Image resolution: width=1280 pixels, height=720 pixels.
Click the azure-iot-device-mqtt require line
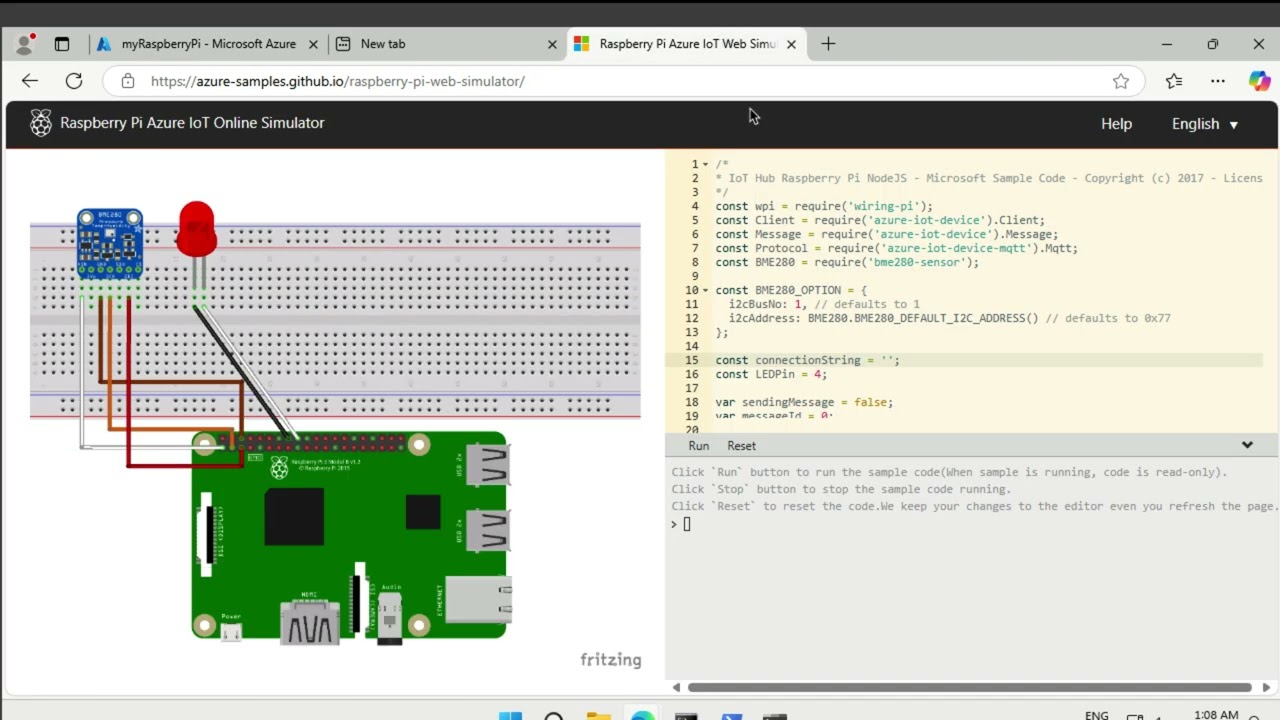point(896,248)
